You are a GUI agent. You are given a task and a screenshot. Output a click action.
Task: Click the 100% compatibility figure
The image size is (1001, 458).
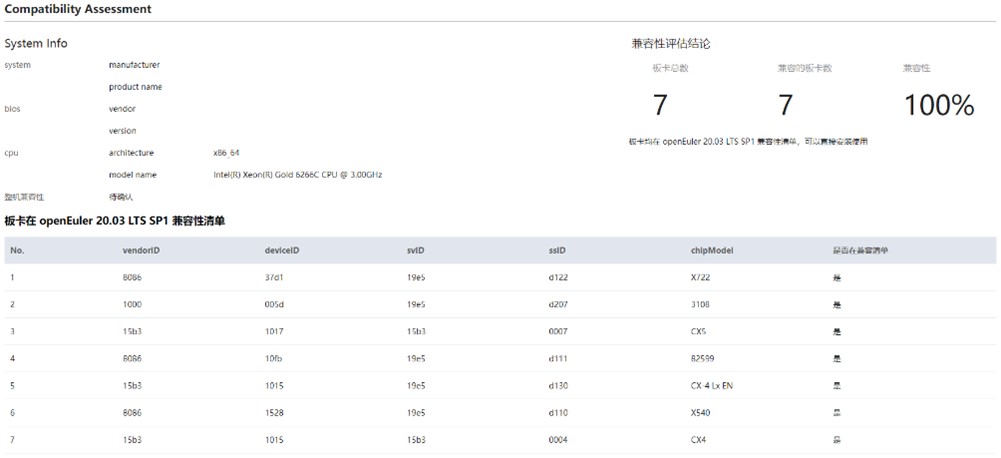938,105
